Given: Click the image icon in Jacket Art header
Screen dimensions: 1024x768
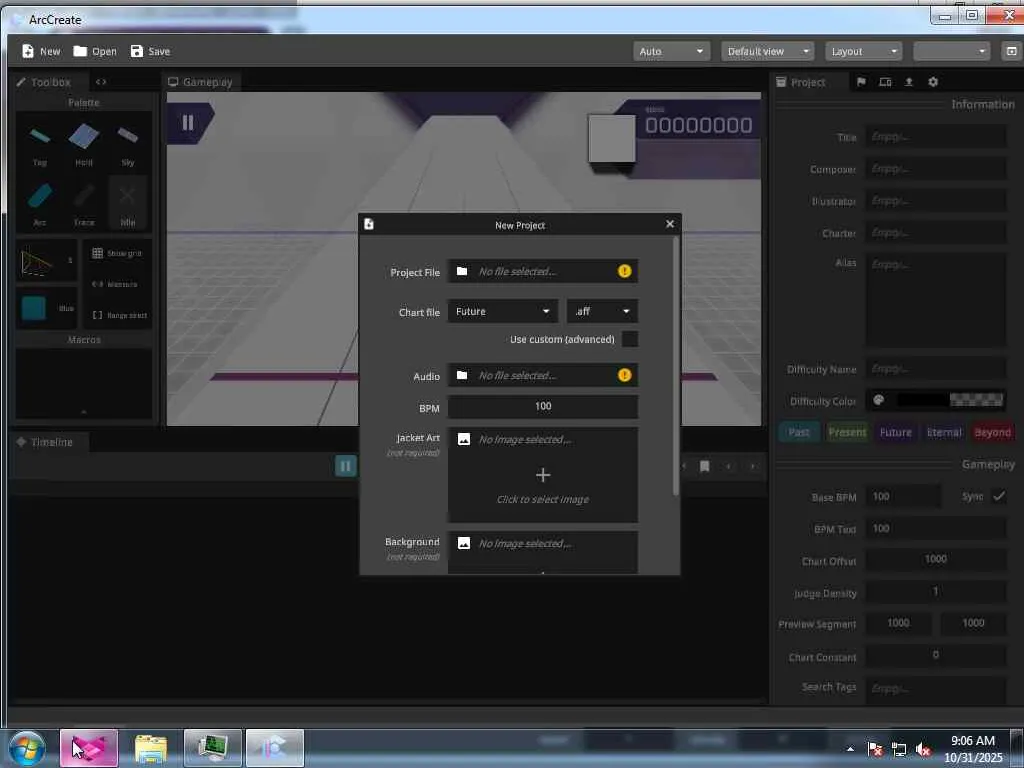Looking at the screenshot, I should point(464,439).
